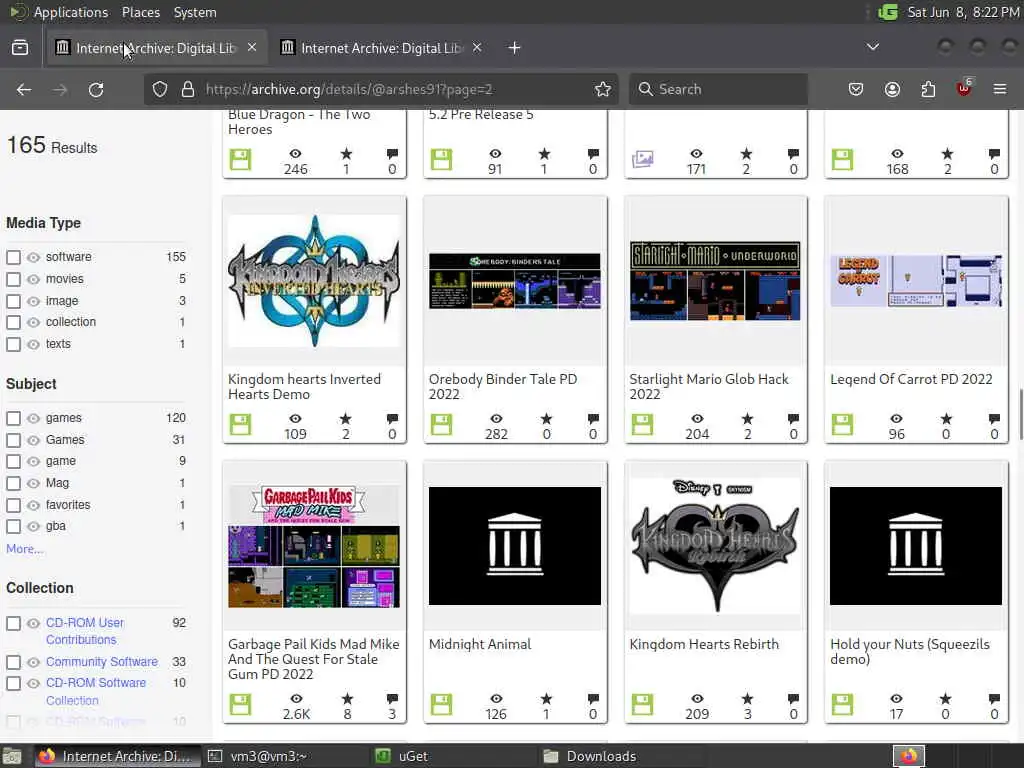Click the uGet tray icon in top panel

point(888,12)
